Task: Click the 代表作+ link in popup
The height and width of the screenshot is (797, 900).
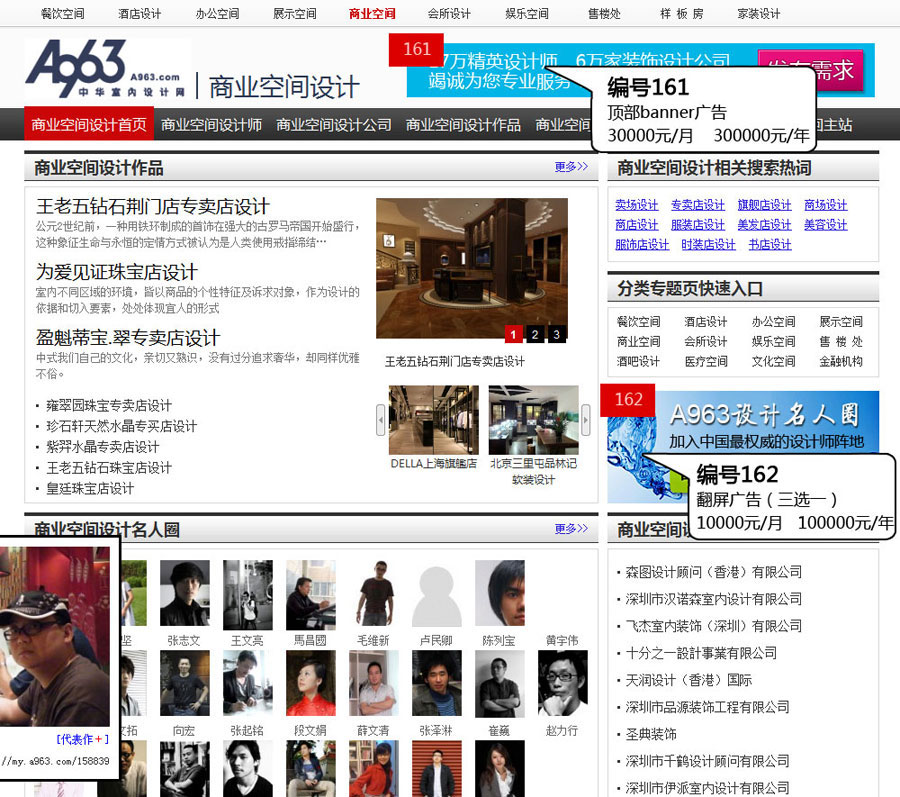Action: click(83, 739)
